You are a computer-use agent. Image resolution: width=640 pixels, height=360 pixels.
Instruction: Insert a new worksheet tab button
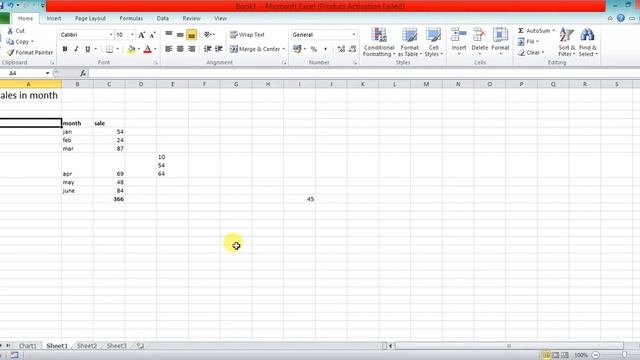[140, 346]
